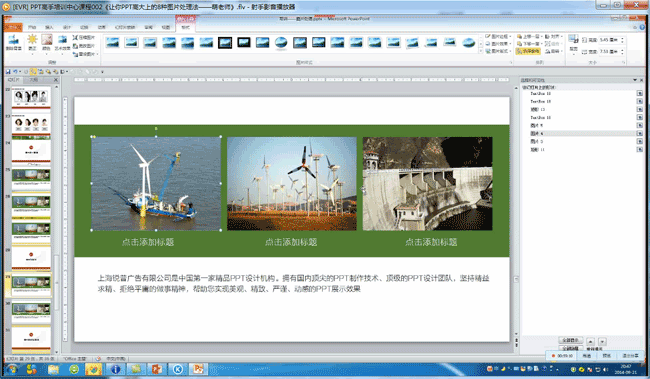Click the Artistic Effects icon

[x=62, y=43]
